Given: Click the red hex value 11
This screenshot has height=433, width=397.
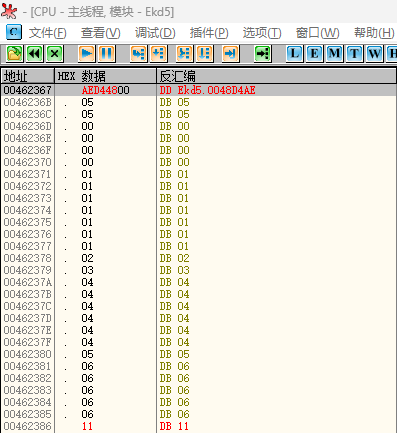Looking at the screenshot, I should coord(87,426).
